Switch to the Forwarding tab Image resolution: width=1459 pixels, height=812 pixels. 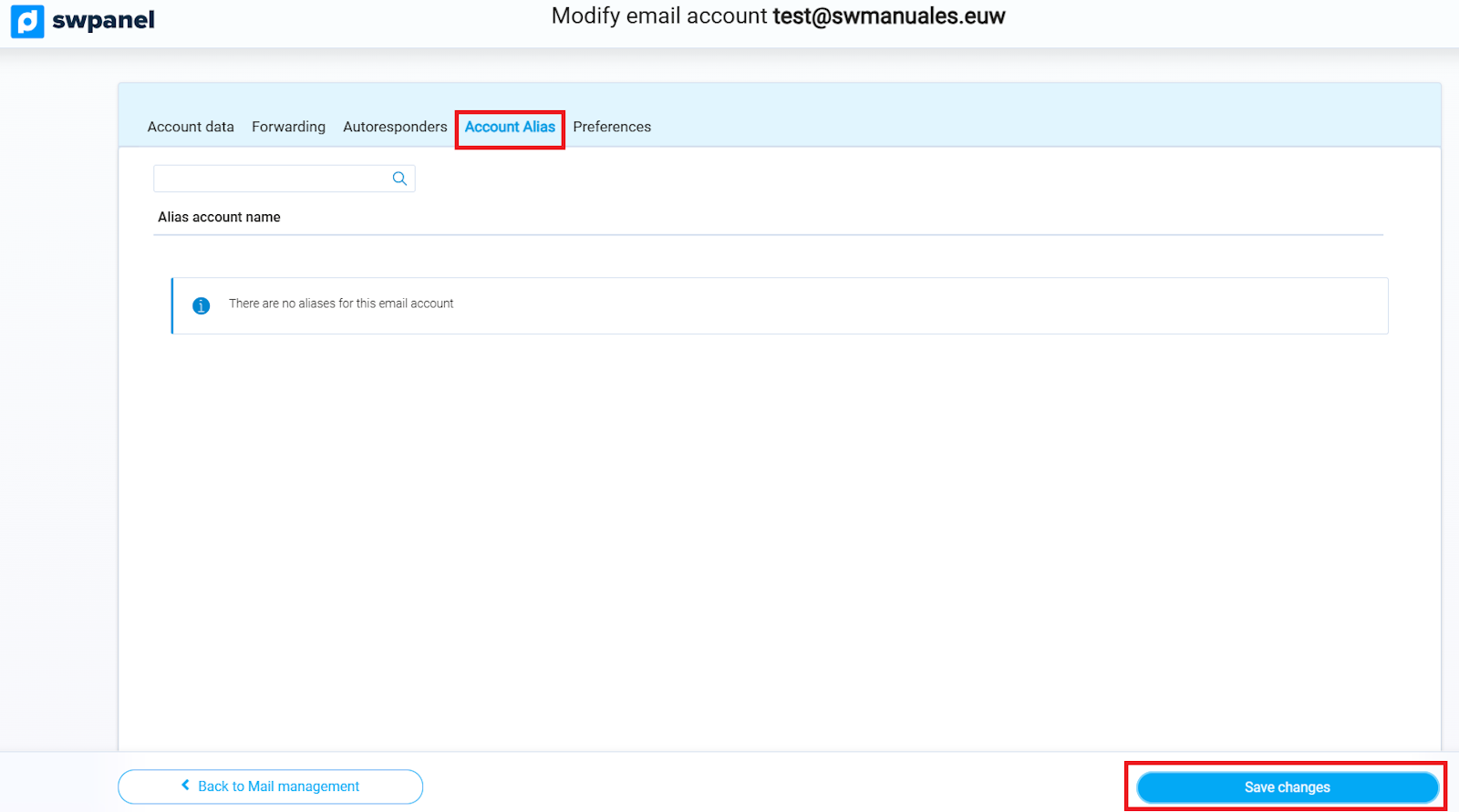pos(288,127)
